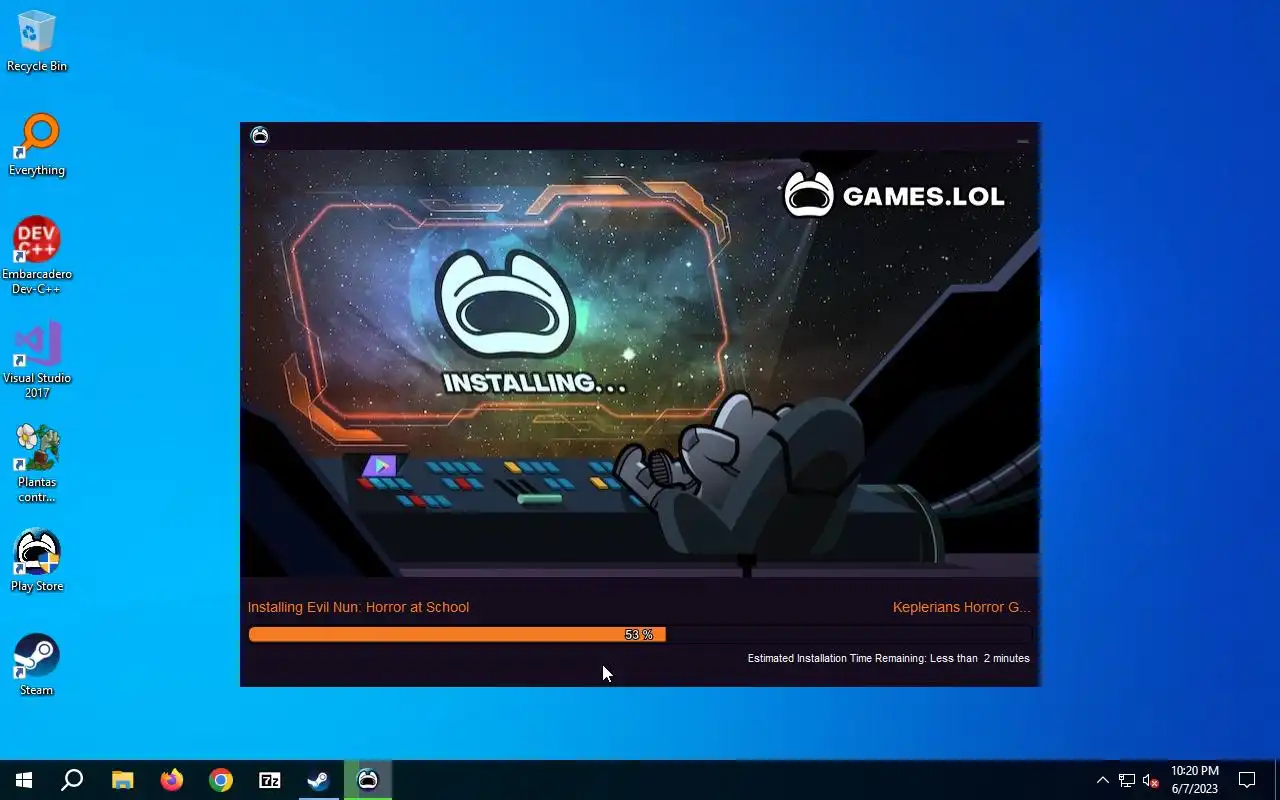This screenshot has height=800, width=1280.
Task: Click the GAMES.LOL brand logo in banner
Action: 893,195
